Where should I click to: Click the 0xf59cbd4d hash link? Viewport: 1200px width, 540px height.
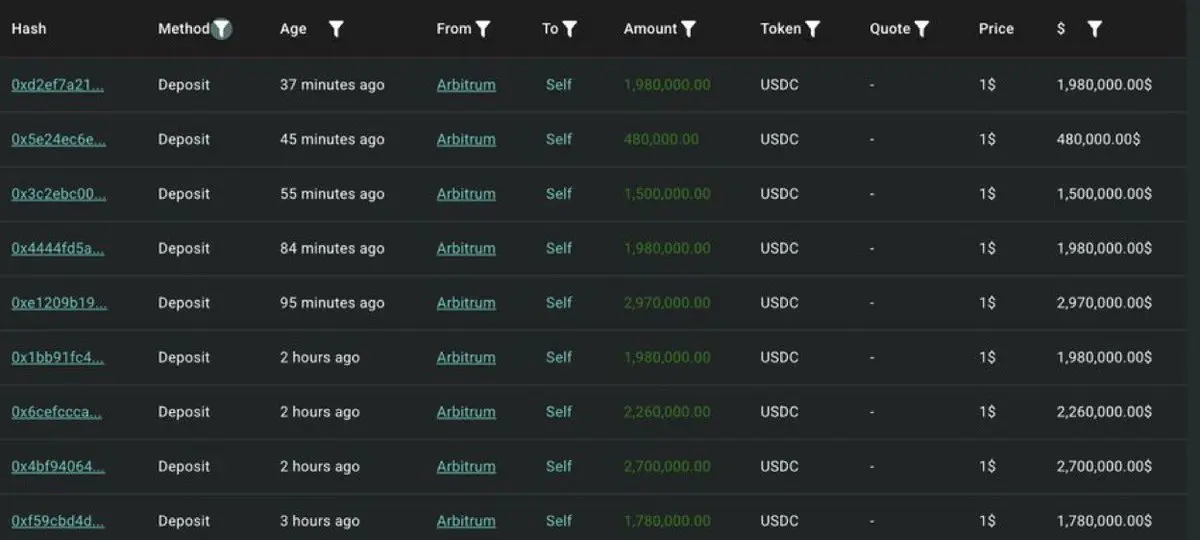click(x=57, y=521)
